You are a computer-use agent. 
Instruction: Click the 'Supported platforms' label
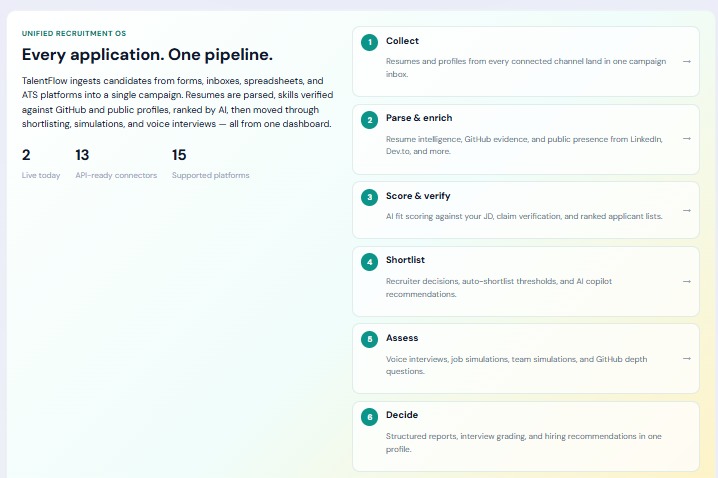(x=211, y=175)
